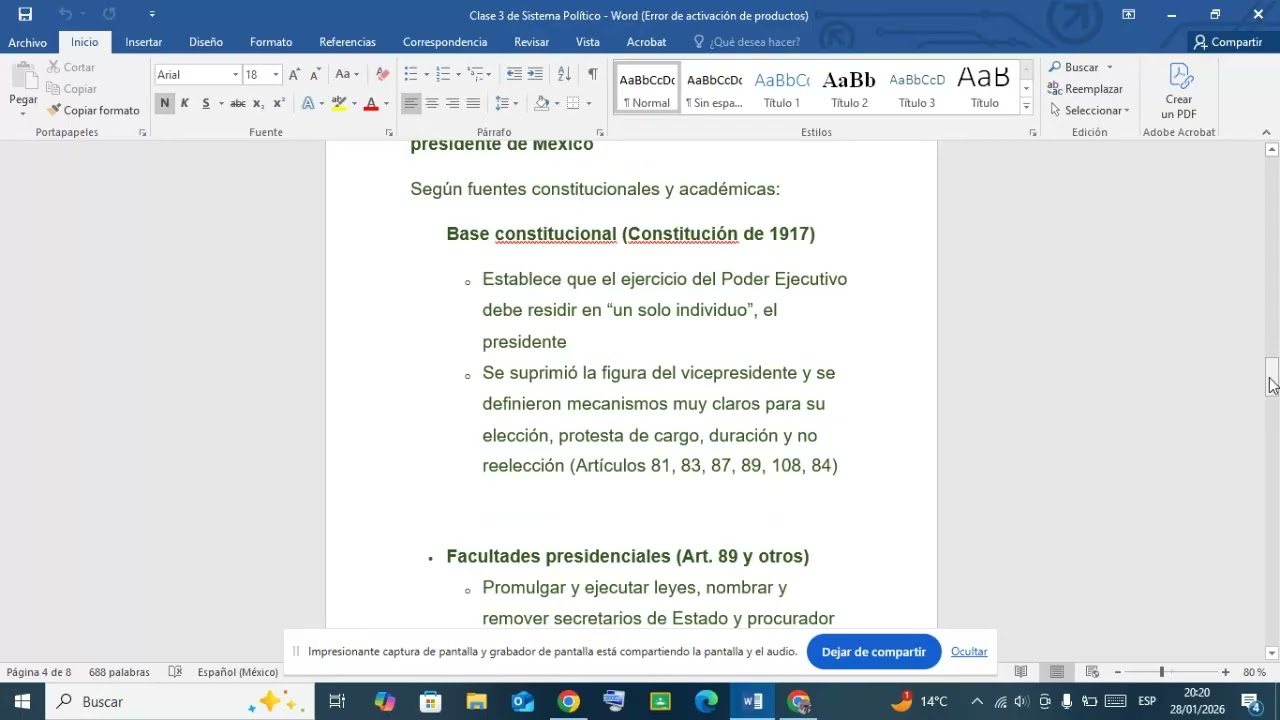Center align the paragraph
1280x720 pixels.
coord(432,103)
